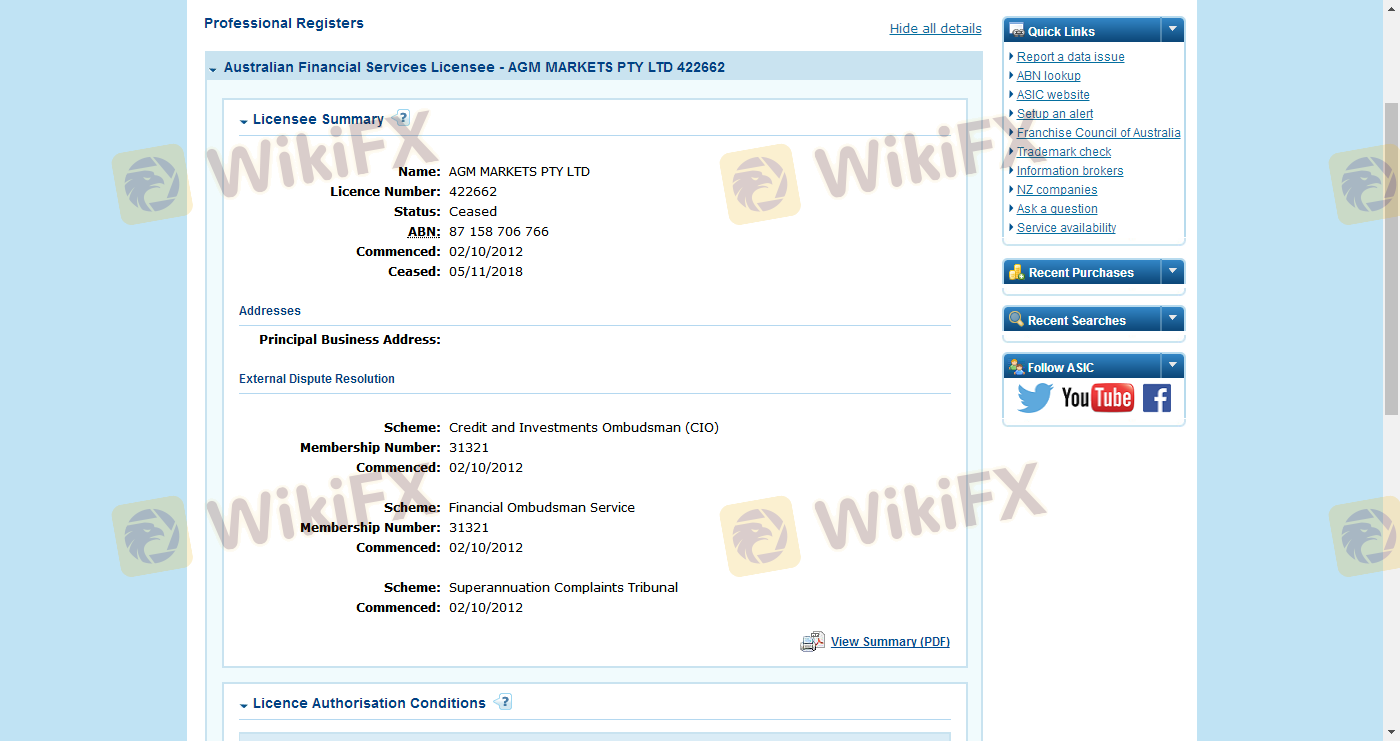The height and width of the screenshot is (741, 1400).
Task: Collapse the Australian Financial Services Licensee header
Action: point(213,69)
